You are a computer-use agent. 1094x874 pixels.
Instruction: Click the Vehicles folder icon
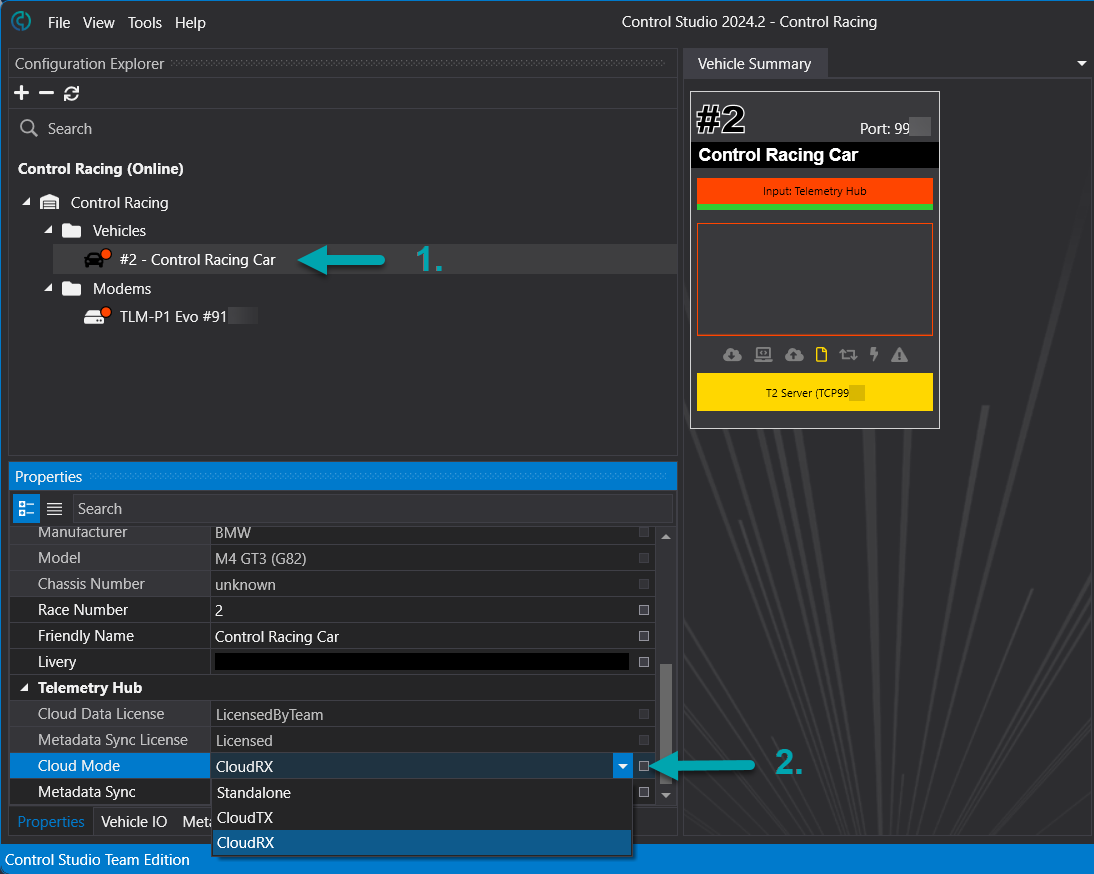coord(72,230)
